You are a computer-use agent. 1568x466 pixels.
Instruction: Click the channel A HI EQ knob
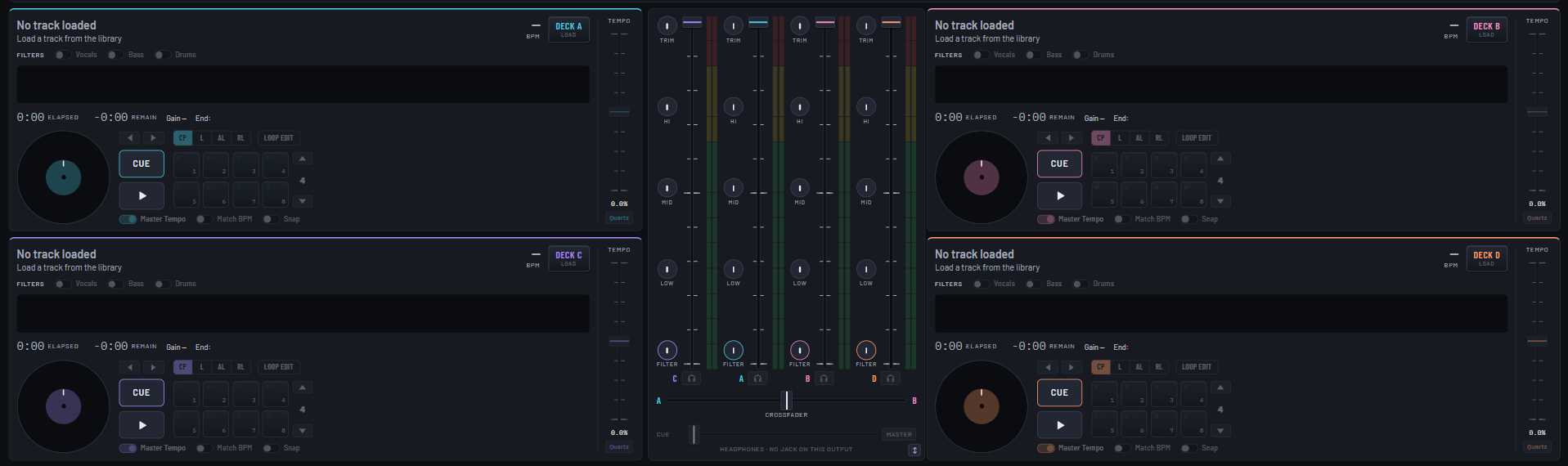[734, 107]
